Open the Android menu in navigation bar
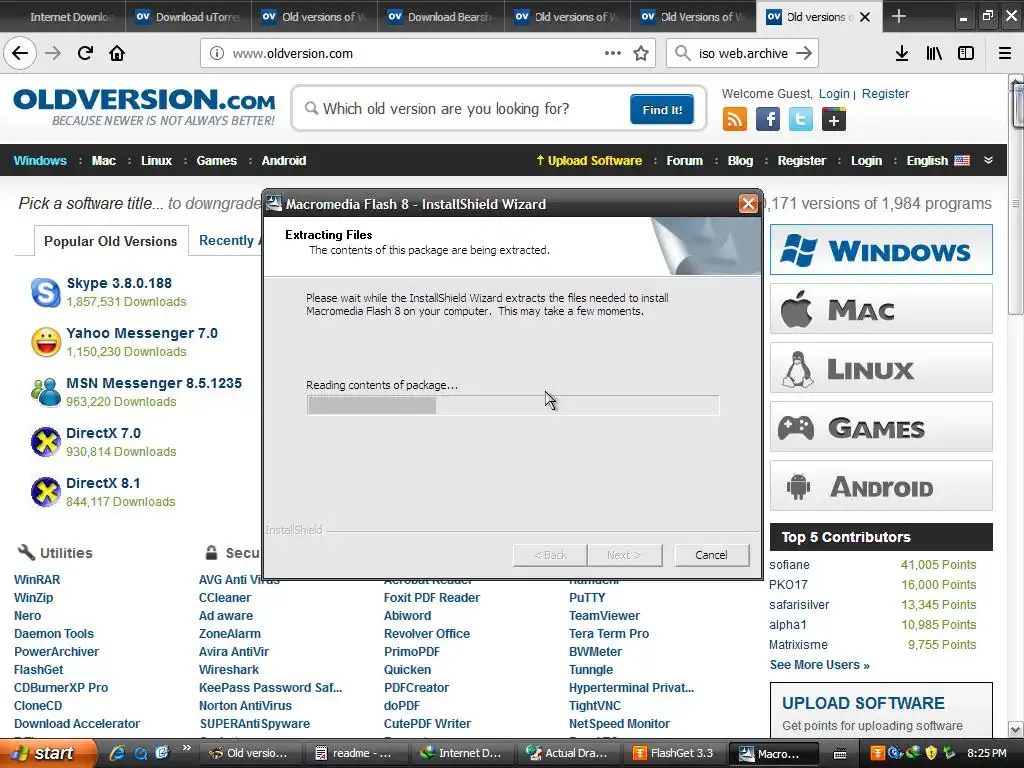Screen dimensions: 1024x768 284,161
